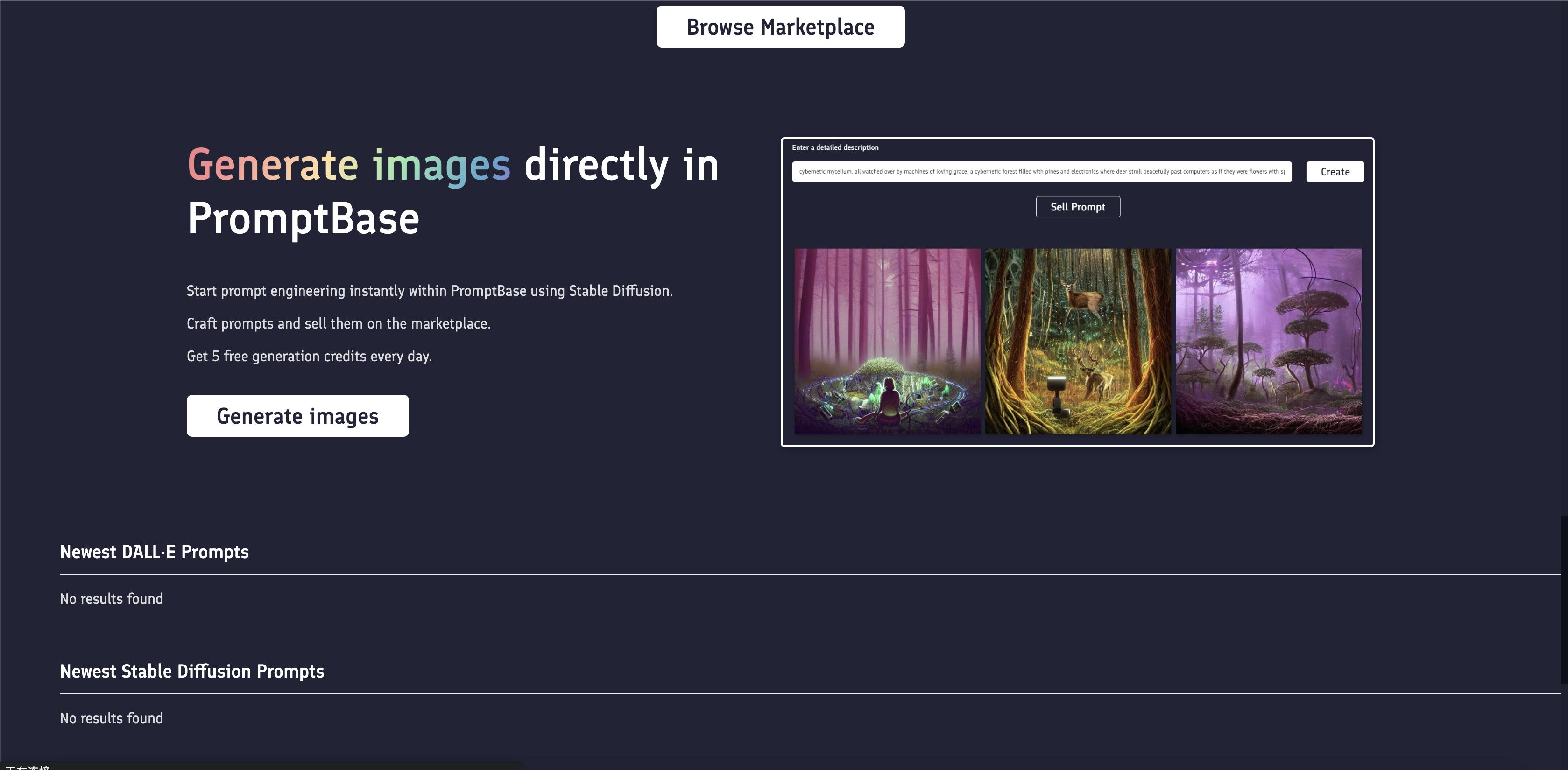
Task: Focus the detailed description text input
Action: 1041,172
